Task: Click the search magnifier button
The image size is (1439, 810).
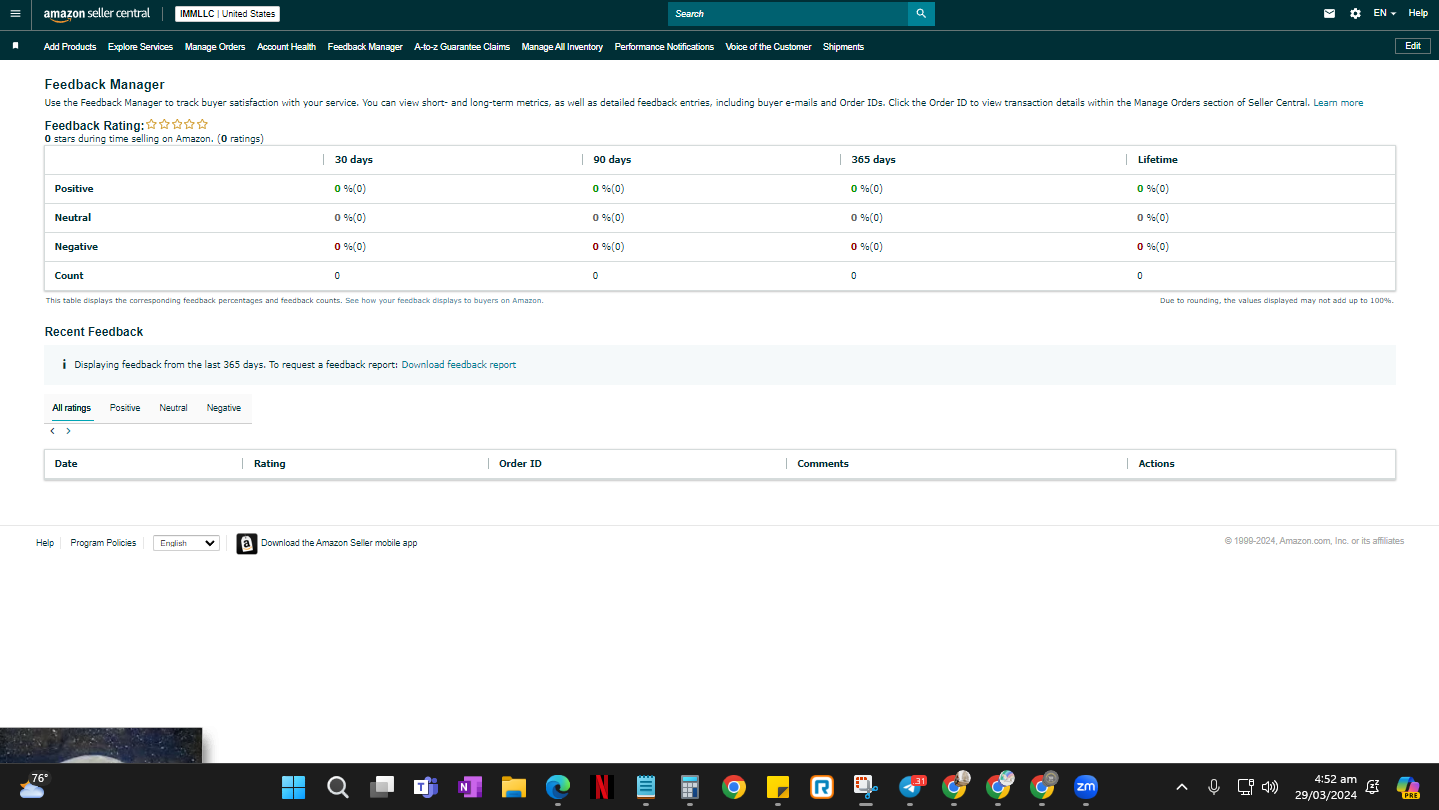Action: (921, 14)
